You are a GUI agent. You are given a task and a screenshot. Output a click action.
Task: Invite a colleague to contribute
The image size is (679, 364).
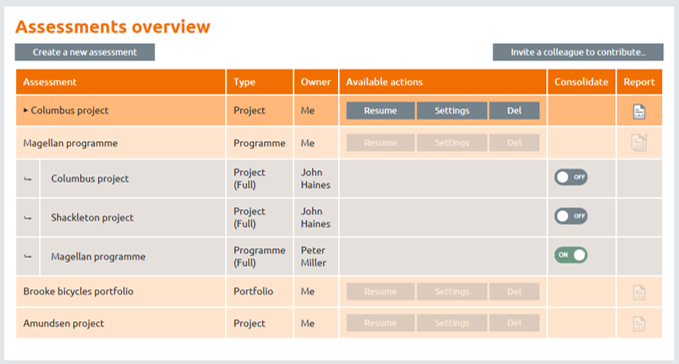point(578,52)
